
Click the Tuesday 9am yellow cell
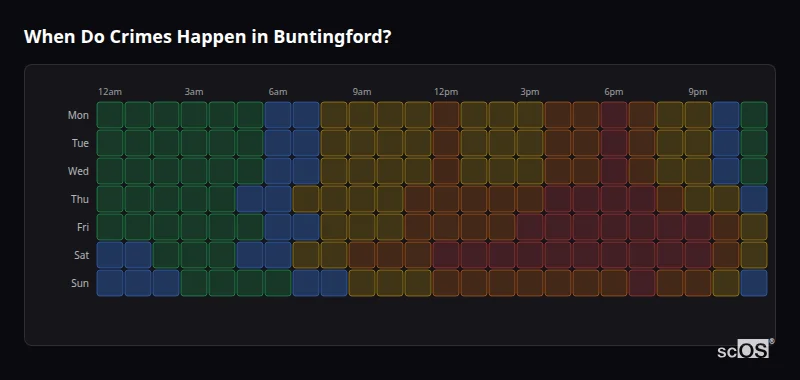(x=362, y=143)
